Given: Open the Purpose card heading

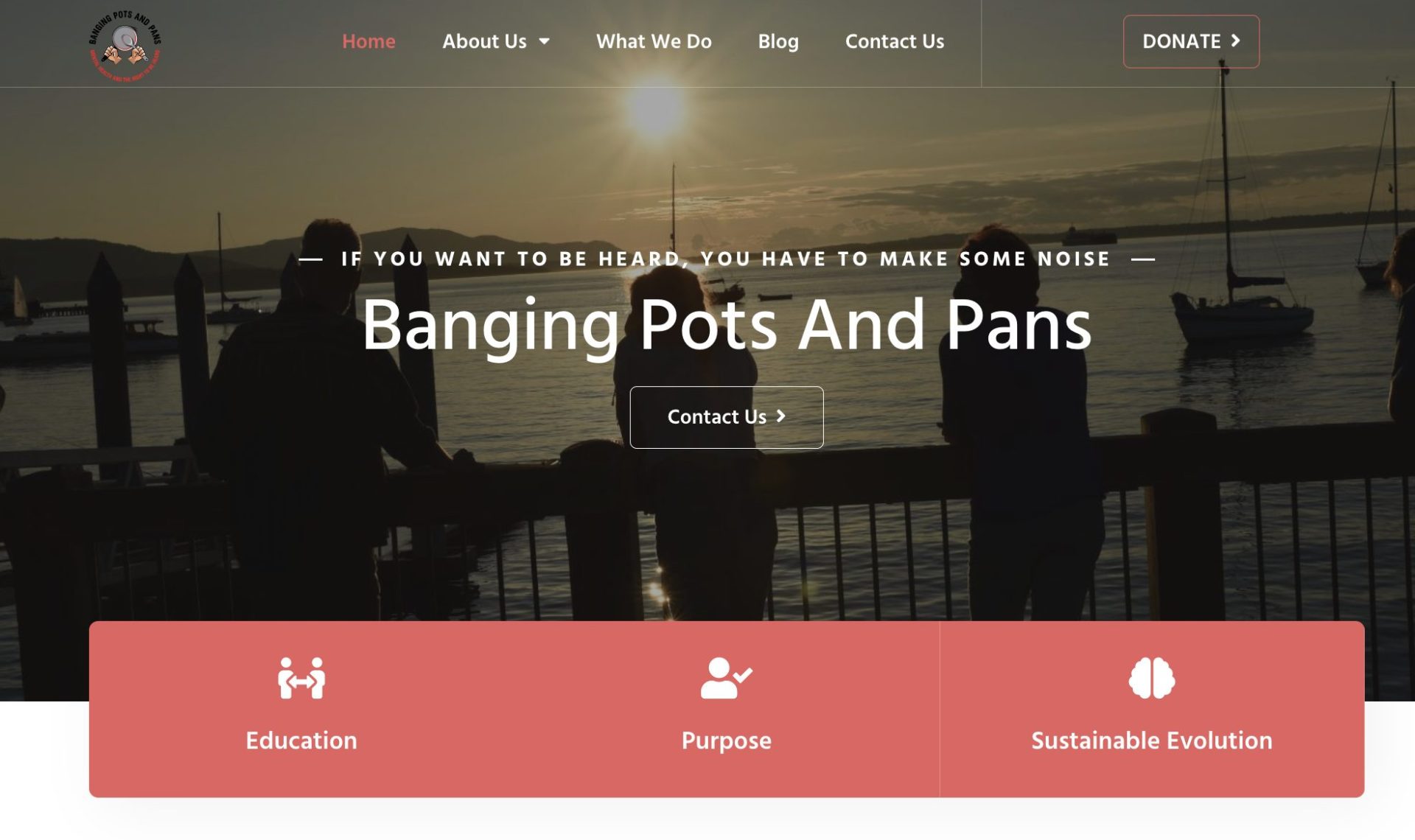Looking at the screenshot, I should click(726, 741).
